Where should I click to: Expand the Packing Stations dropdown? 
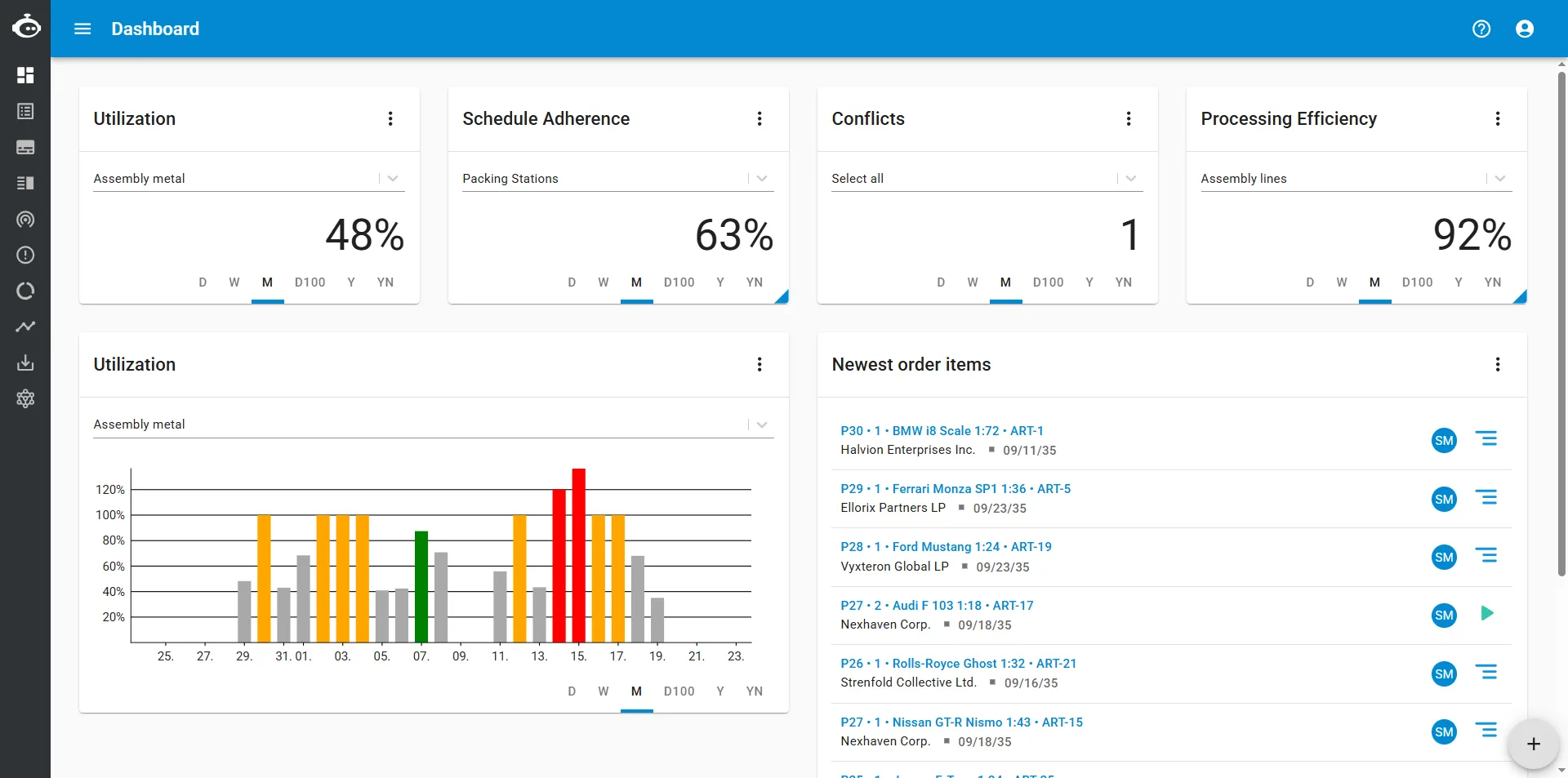tap(762, 179)
